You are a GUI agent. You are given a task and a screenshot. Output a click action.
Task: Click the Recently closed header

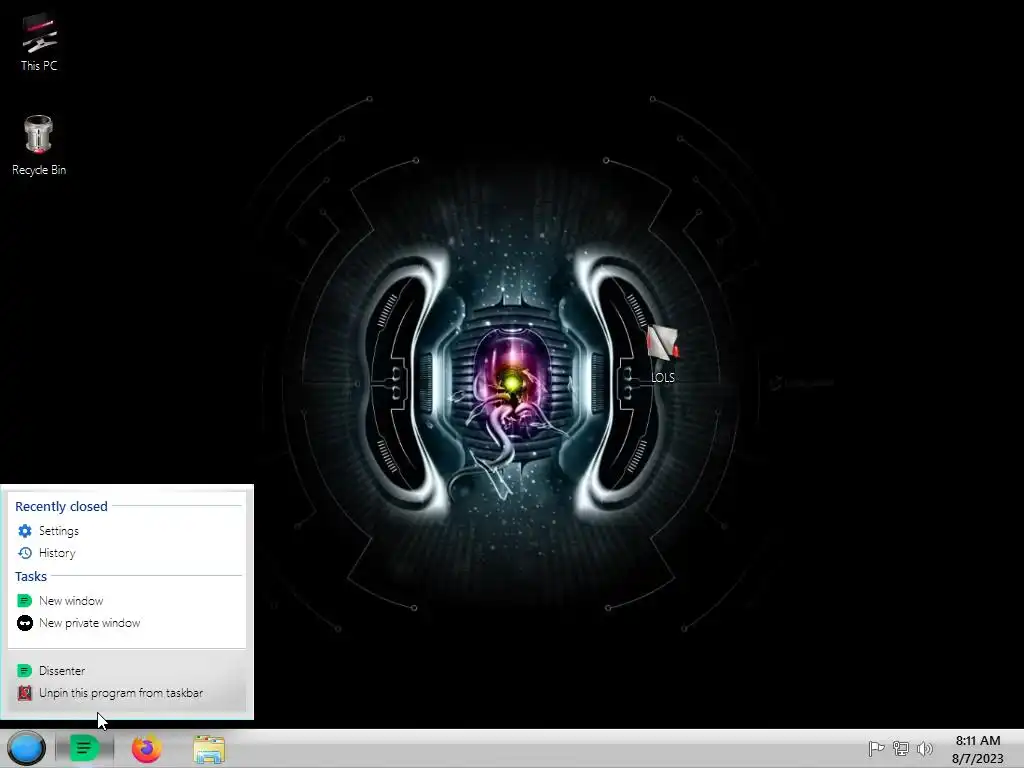[x=61, y=506]
